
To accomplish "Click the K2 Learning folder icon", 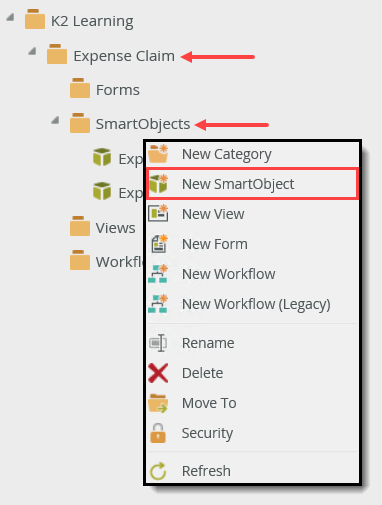I will 35,19.
